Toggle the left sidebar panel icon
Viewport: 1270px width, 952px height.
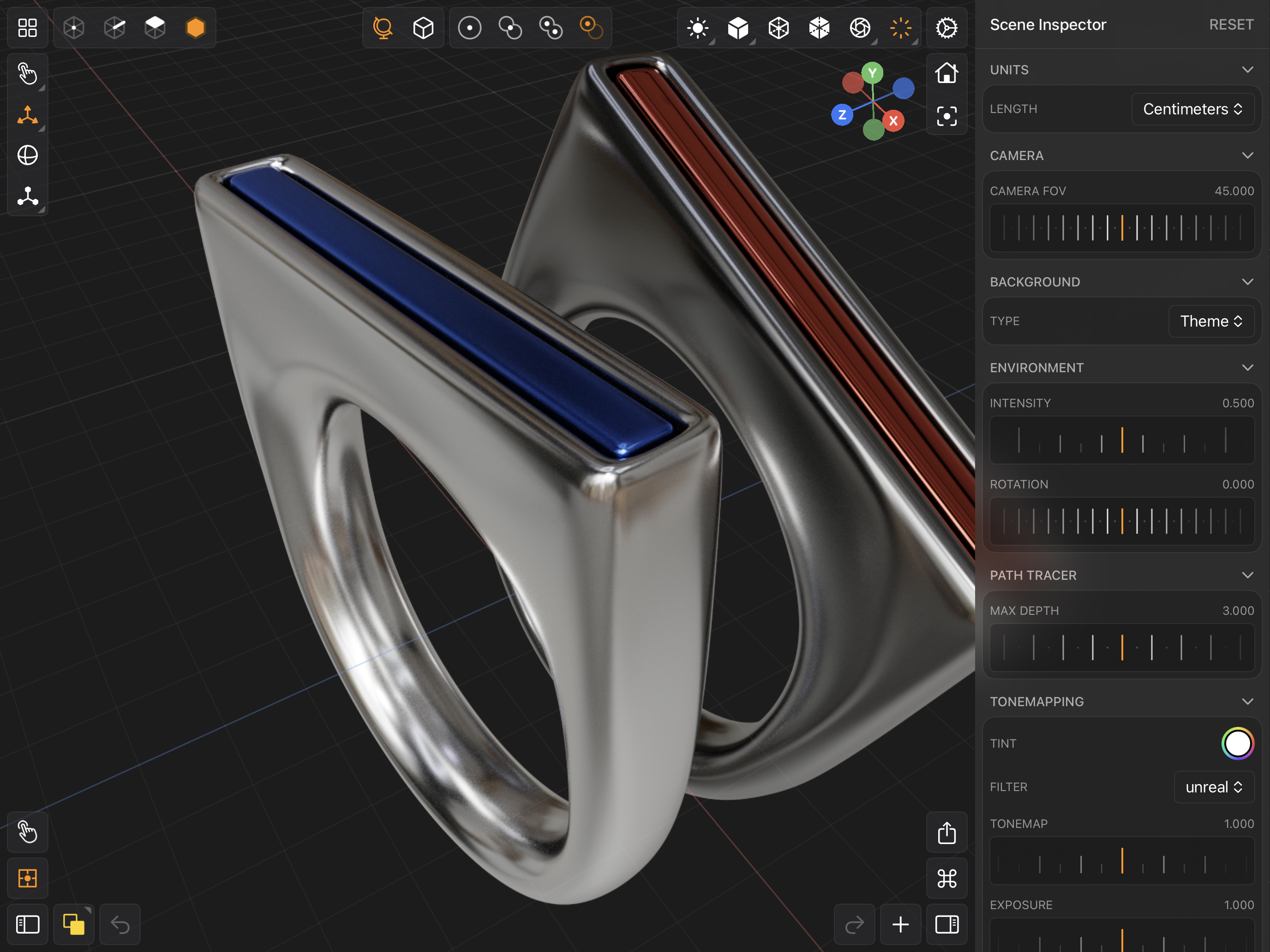point(28,924)
